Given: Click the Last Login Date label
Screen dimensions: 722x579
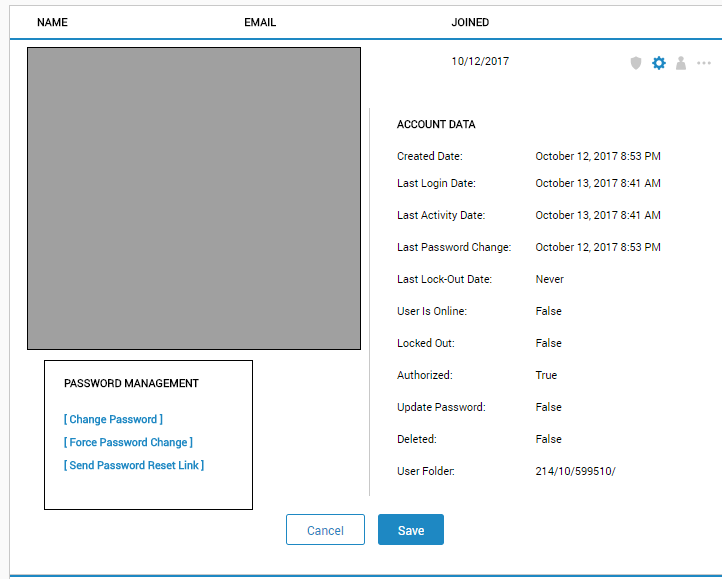Looking at the screenshot, I should pos(436,183).
